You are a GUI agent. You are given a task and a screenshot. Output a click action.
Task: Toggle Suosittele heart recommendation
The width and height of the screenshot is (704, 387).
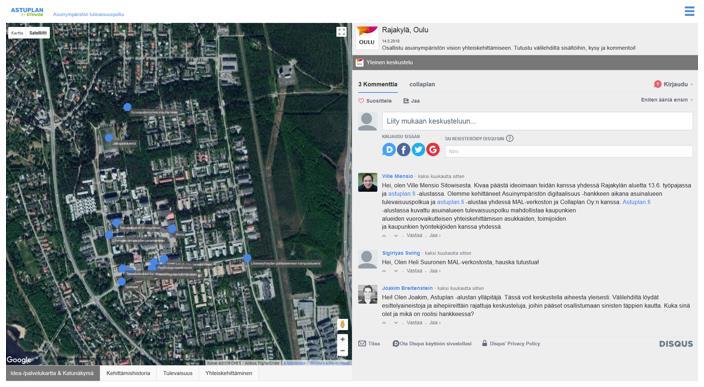[x=375, y=101]
